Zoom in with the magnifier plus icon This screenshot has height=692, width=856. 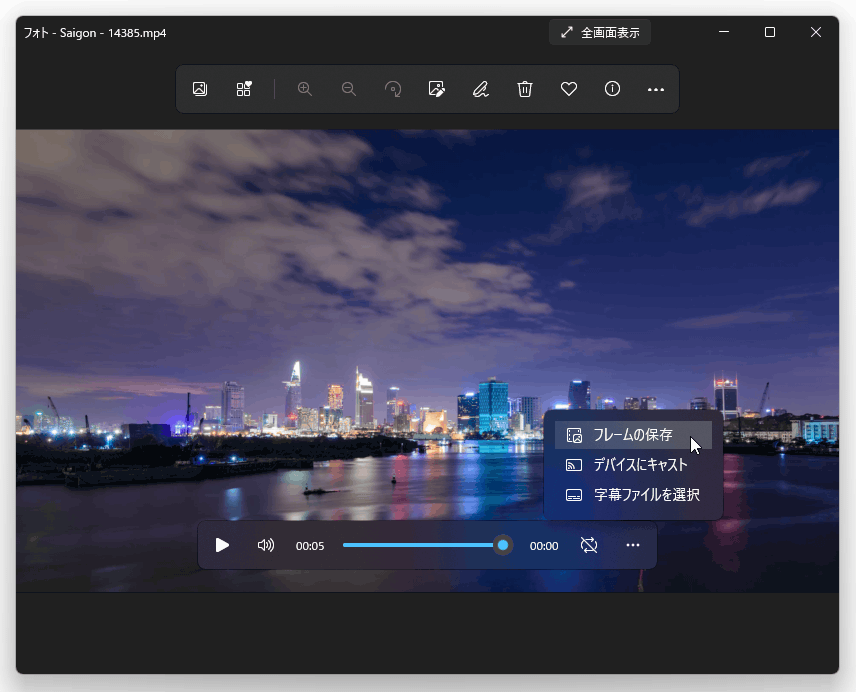[x=305, y=89]
